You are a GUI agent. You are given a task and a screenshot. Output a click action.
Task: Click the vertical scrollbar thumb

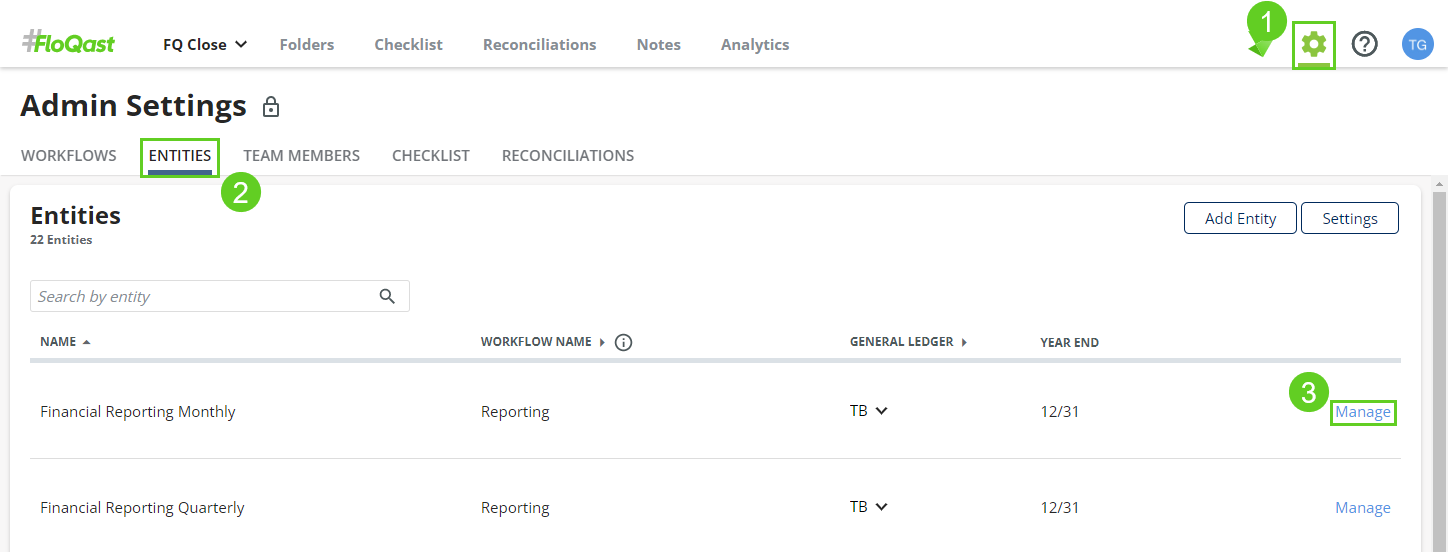click(x=1440, y=370)
